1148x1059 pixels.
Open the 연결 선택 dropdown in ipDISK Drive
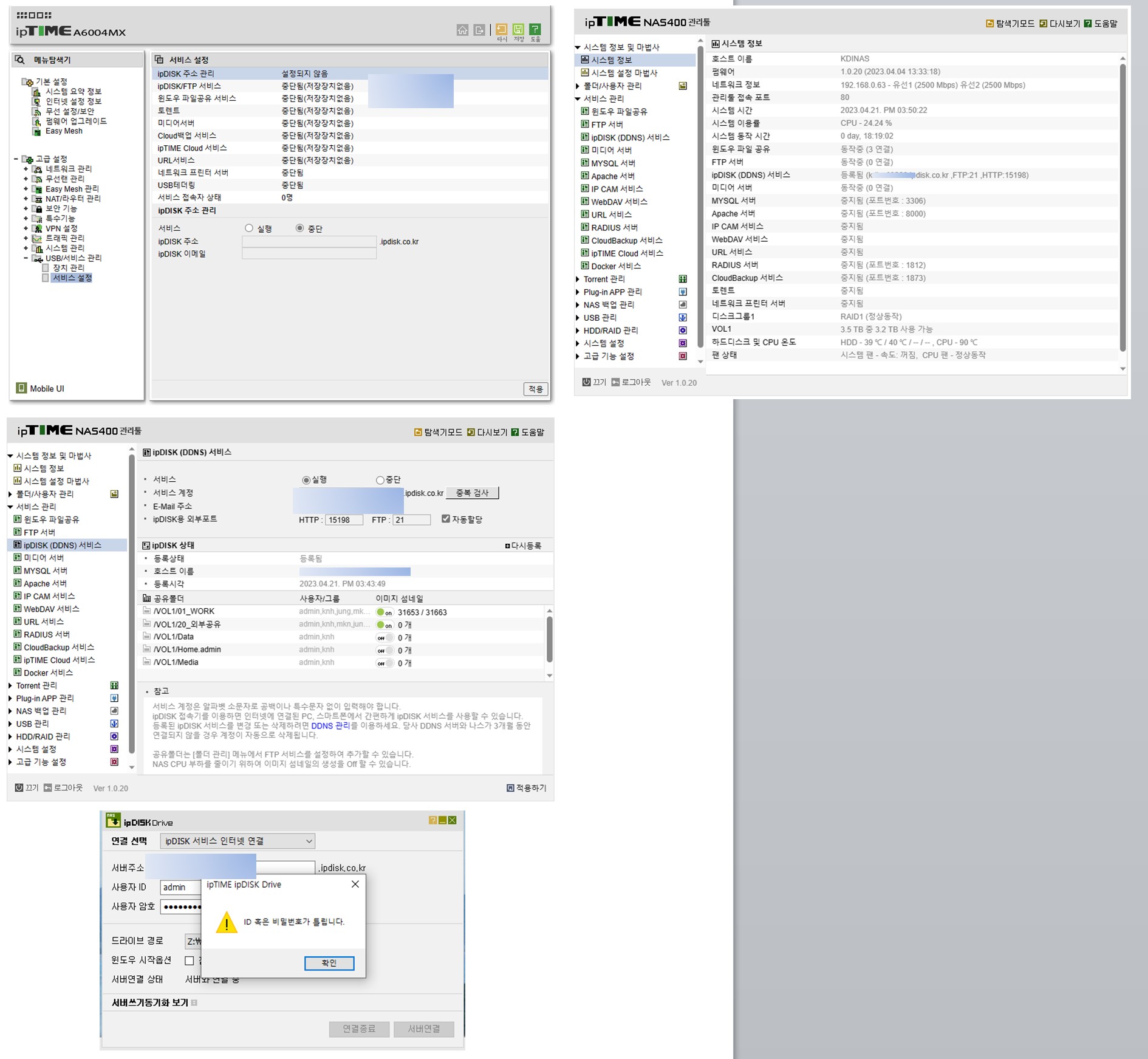coord(237,841)
